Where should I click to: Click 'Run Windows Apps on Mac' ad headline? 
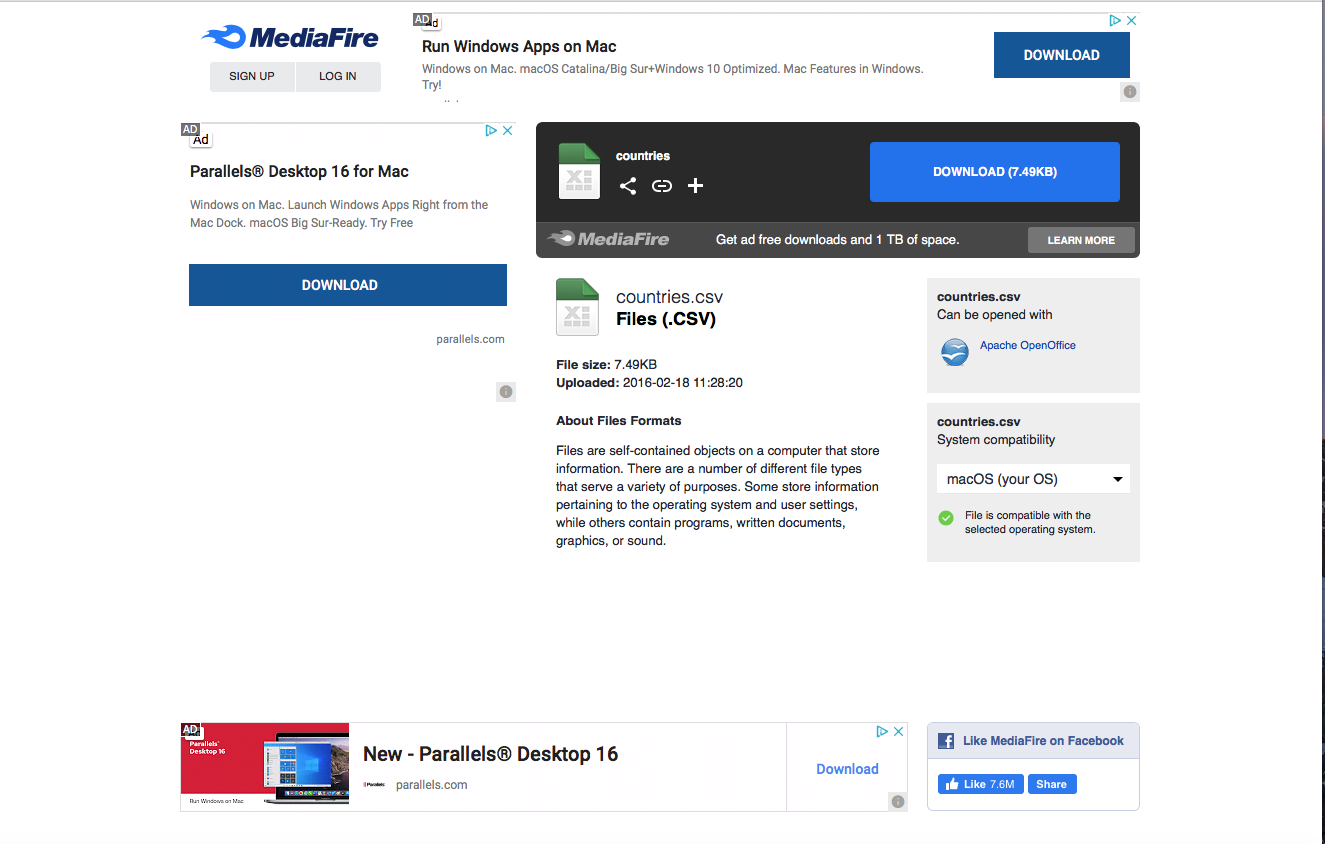click(x=519, y=46)
